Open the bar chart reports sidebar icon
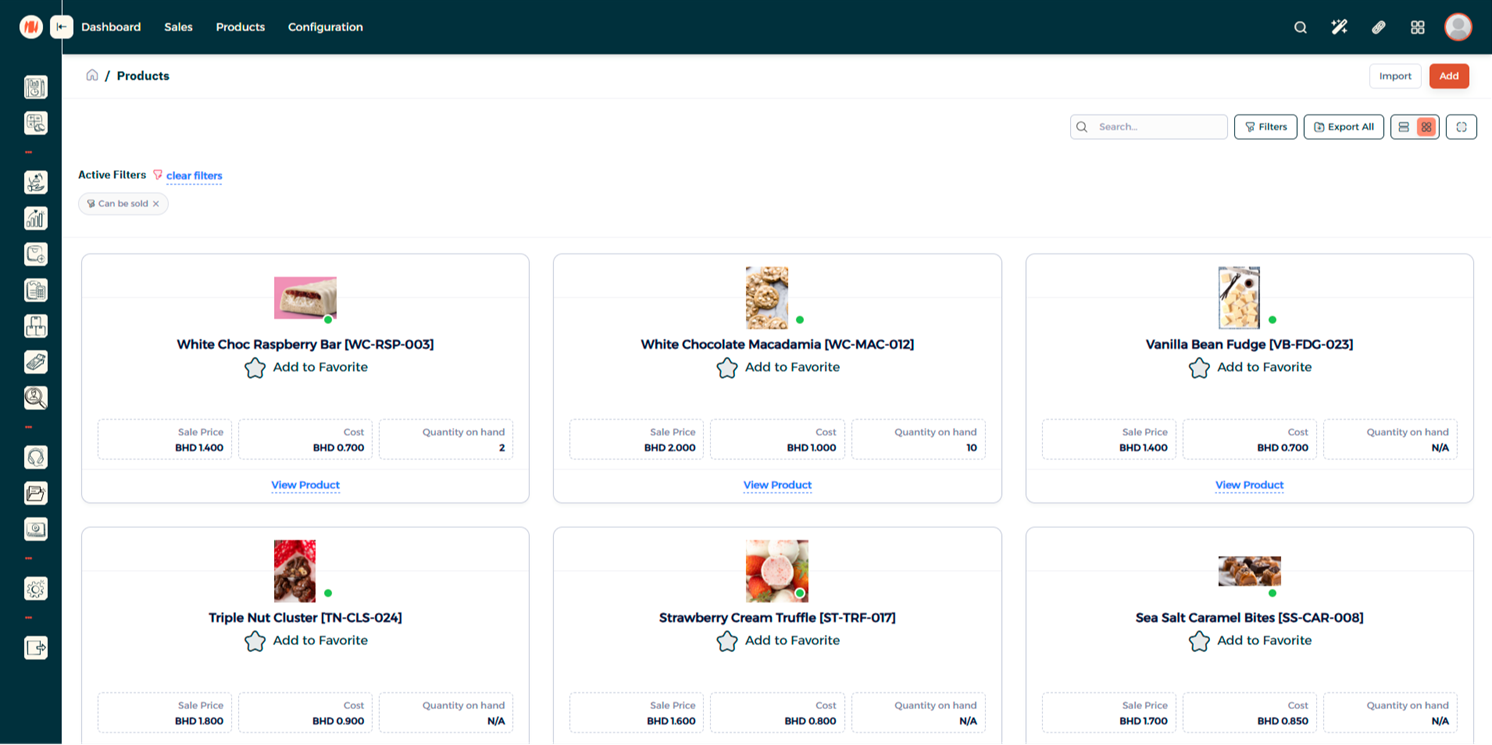1492x745 pixels. [x=36, y=218]
